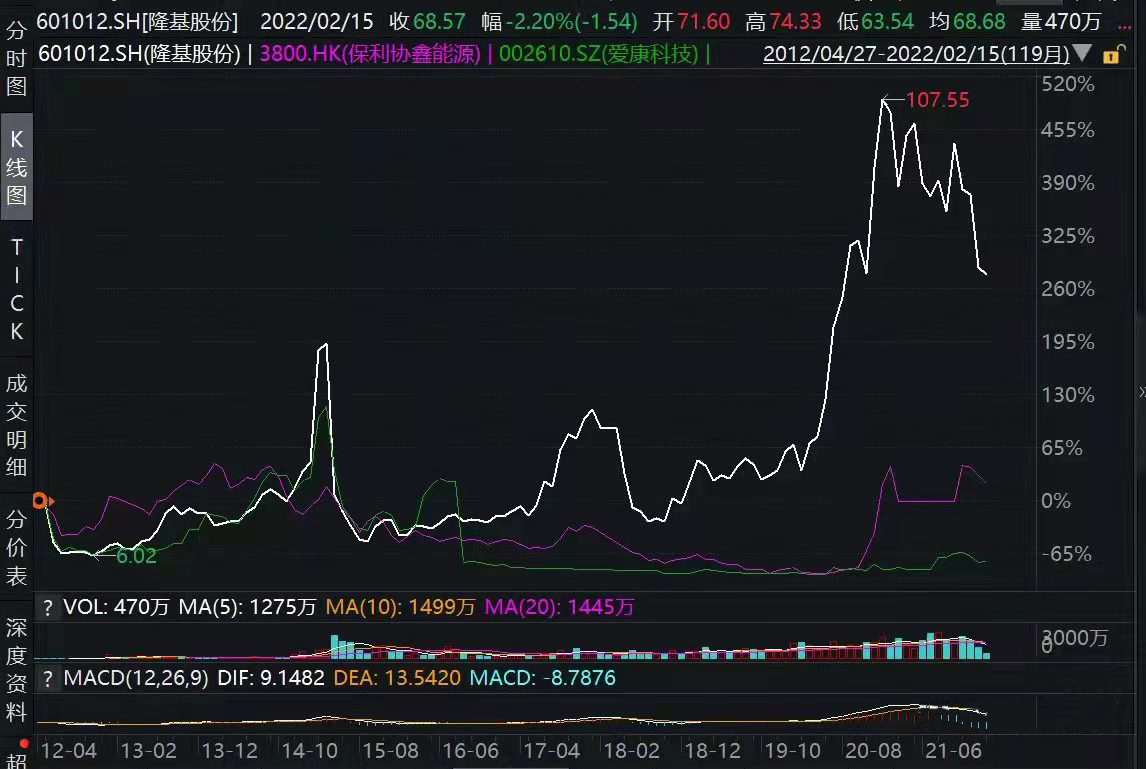Click the orange chart start marker

[41, 501]
